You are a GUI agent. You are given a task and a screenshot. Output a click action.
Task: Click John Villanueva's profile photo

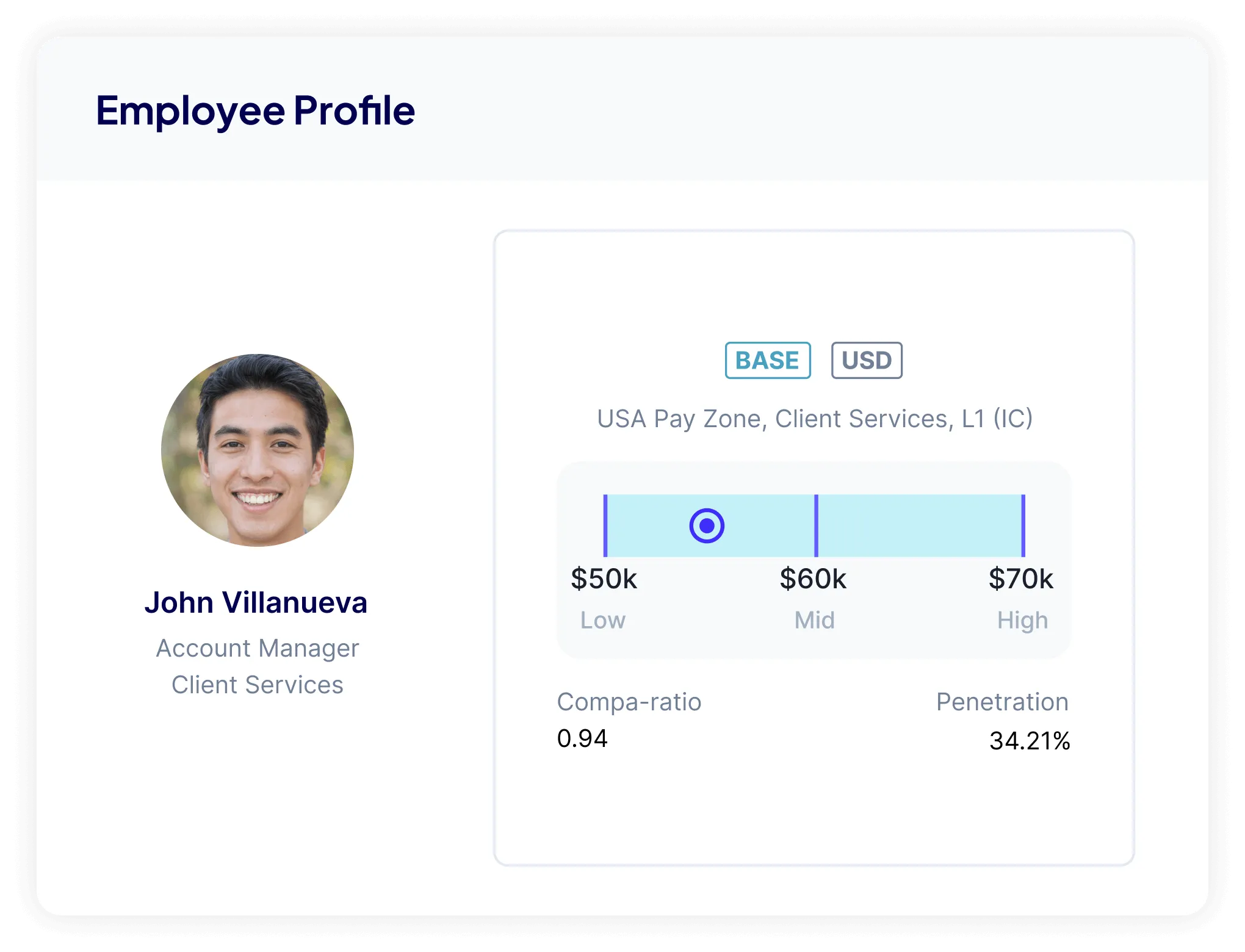[257, 450]
